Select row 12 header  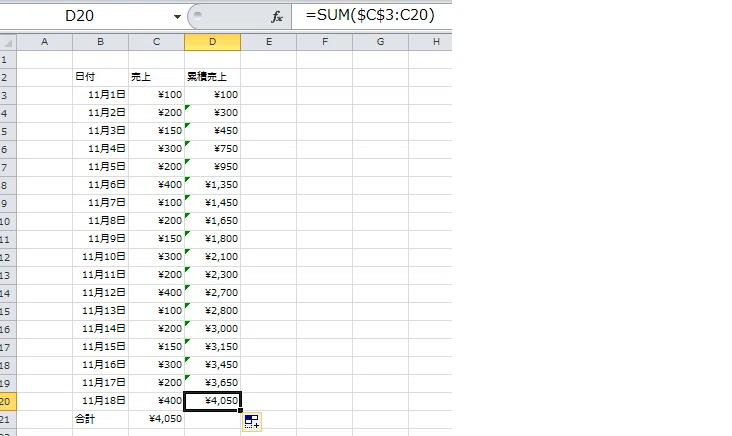(8, 258)
